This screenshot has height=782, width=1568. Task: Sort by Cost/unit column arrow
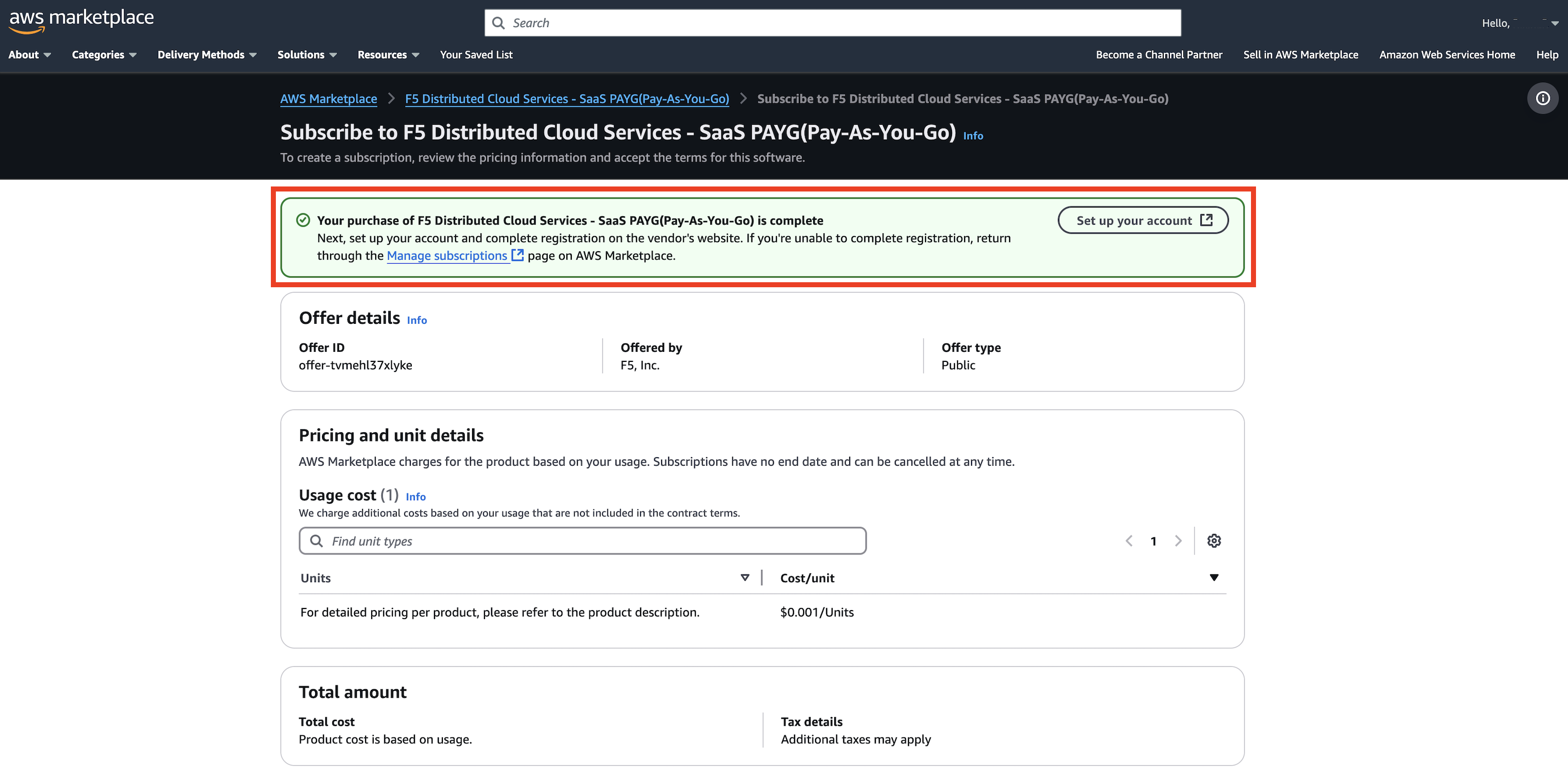click(x=1214, y=577)
